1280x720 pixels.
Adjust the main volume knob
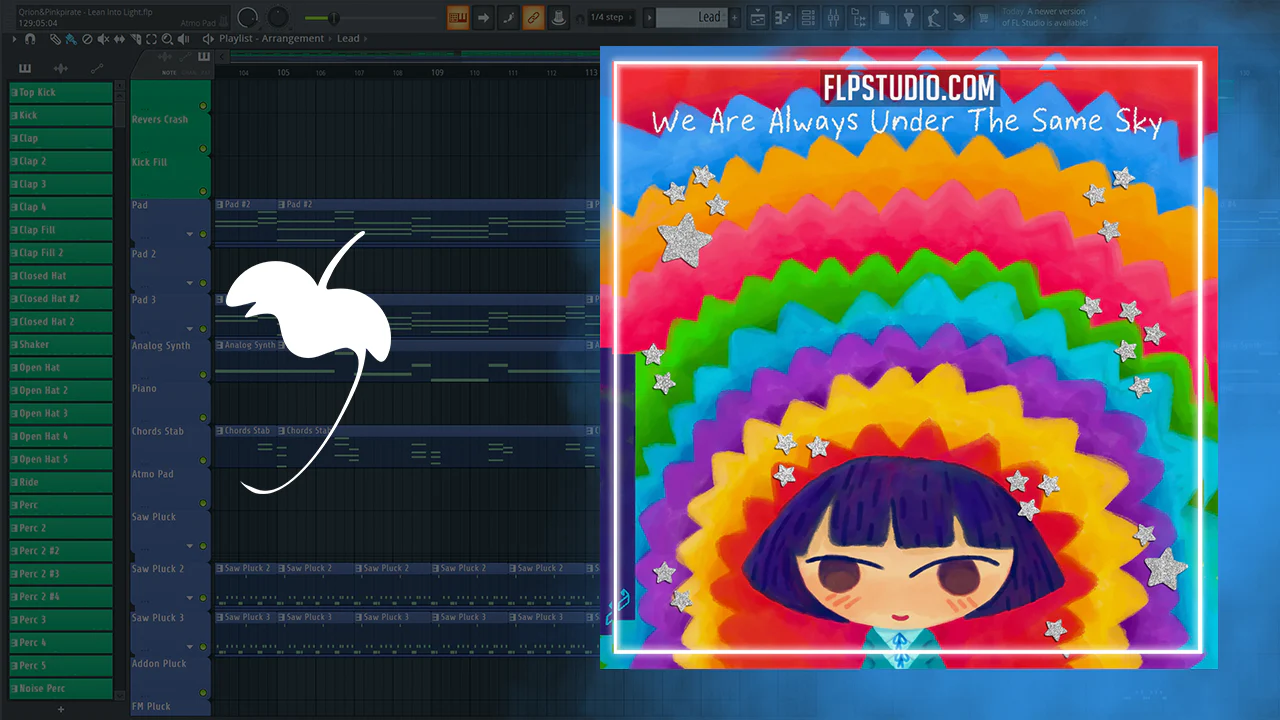tap(249, 17)
